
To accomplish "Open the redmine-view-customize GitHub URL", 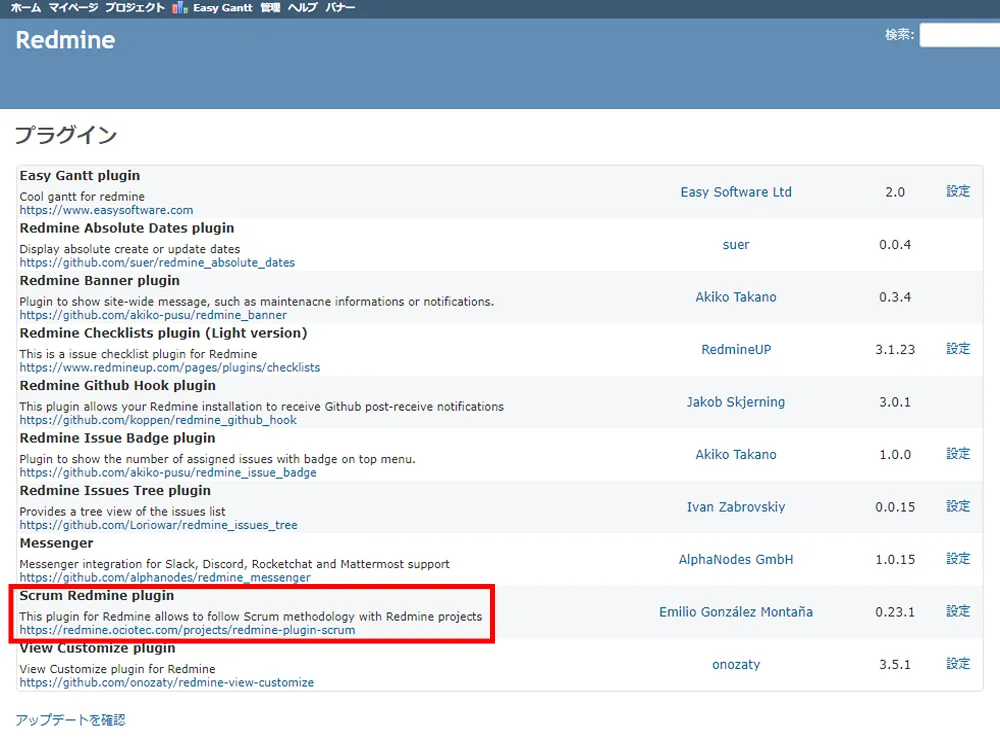I will pyautogui.click(x=166, y=682).
